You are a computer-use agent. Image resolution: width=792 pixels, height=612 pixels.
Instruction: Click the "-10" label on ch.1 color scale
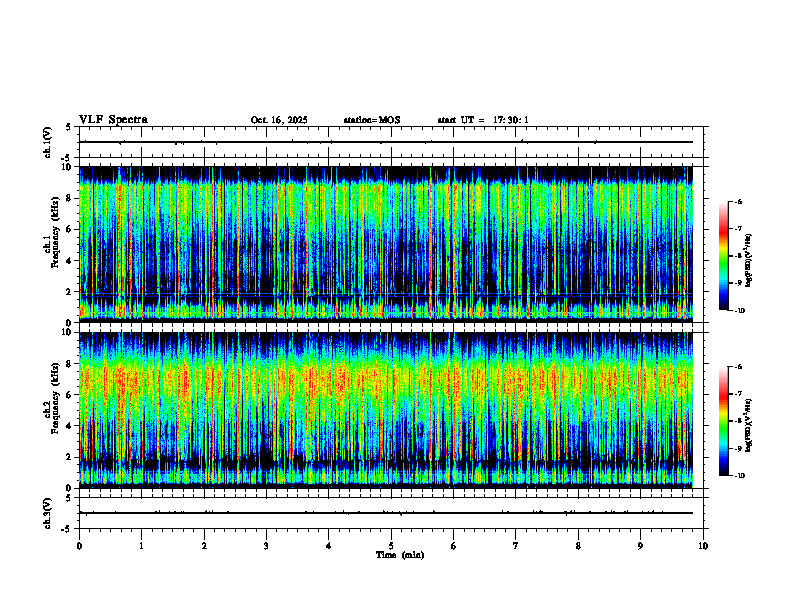[739, 311]
